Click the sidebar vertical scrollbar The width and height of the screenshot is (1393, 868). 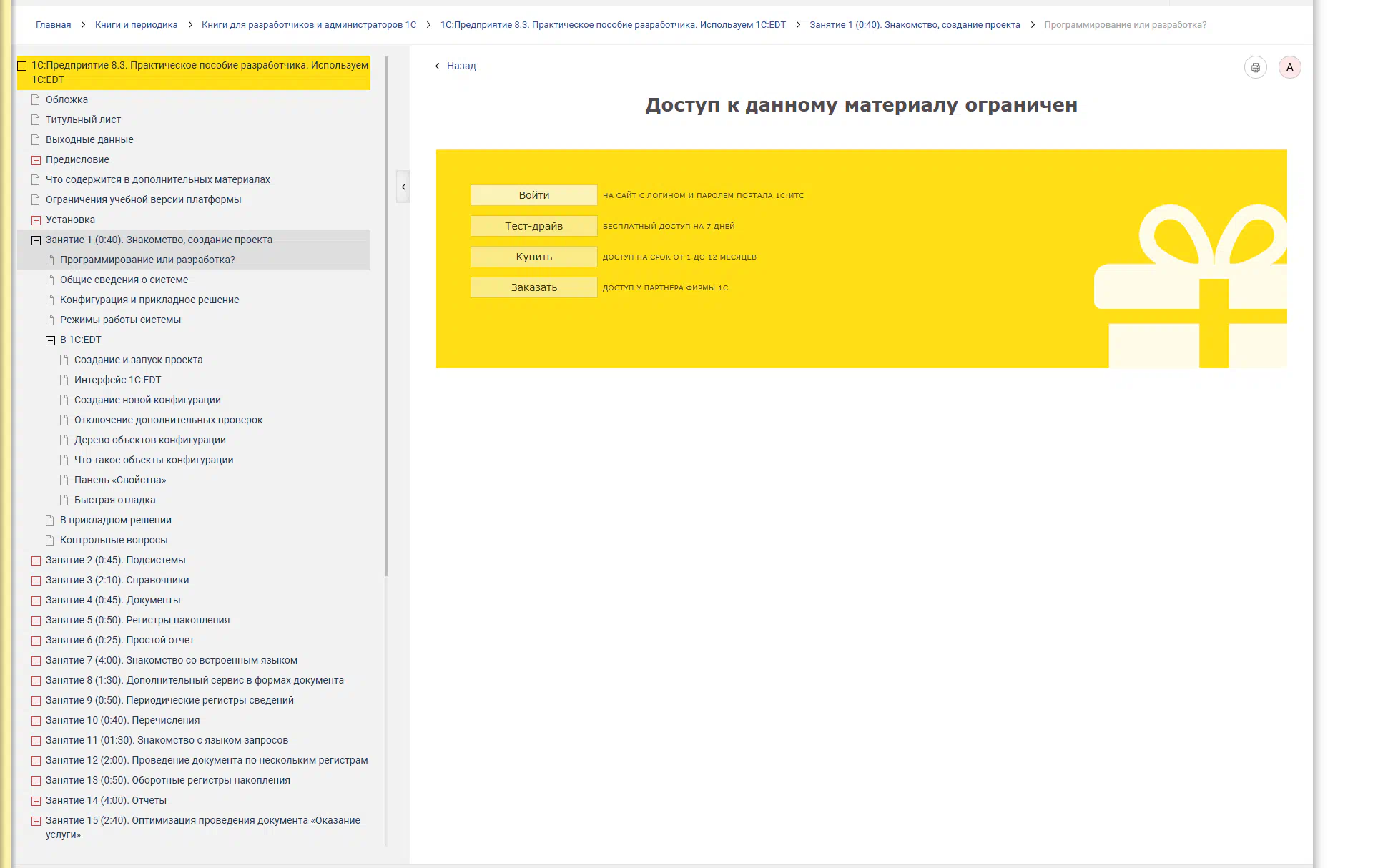pos(386,315)
